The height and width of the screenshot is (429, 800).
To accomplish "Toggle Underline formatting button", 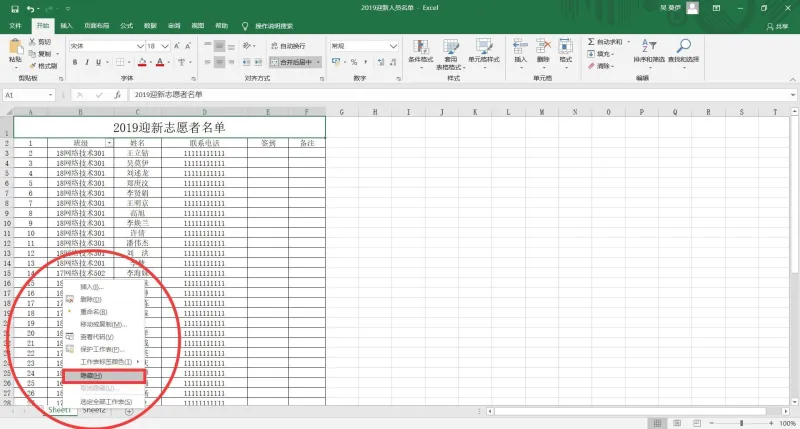I will tap(98, 62).
